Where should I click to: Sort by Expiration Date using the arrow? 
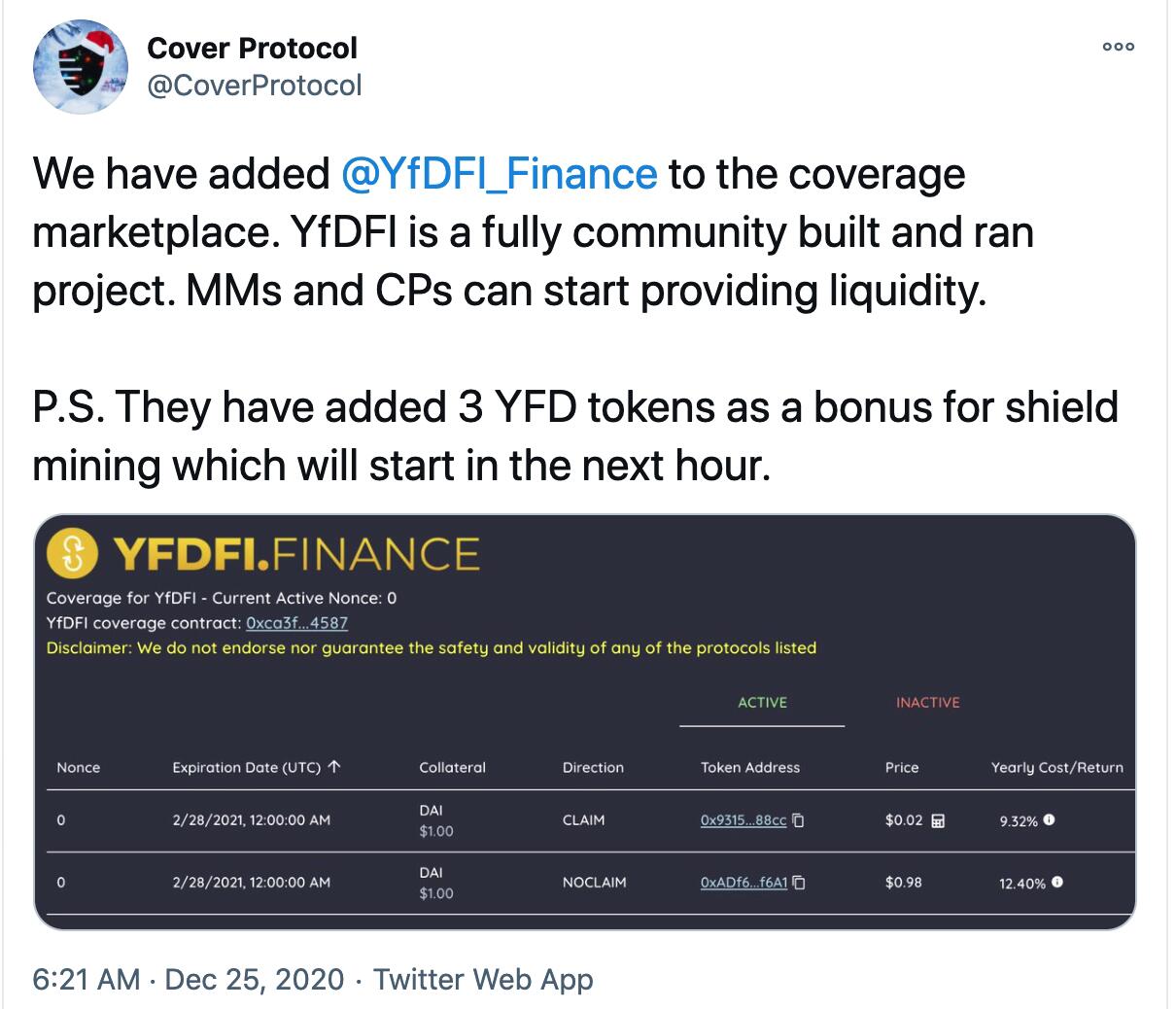(x=335, y=766)
